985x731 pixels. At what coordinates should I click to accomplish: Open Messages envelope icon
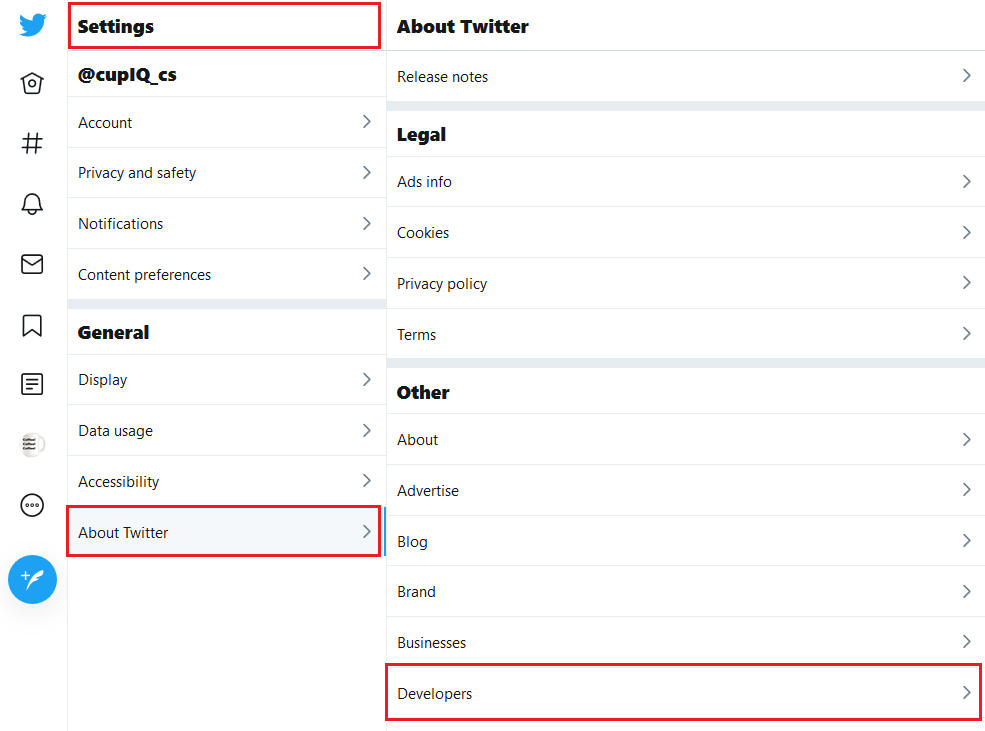coord(32,264)
